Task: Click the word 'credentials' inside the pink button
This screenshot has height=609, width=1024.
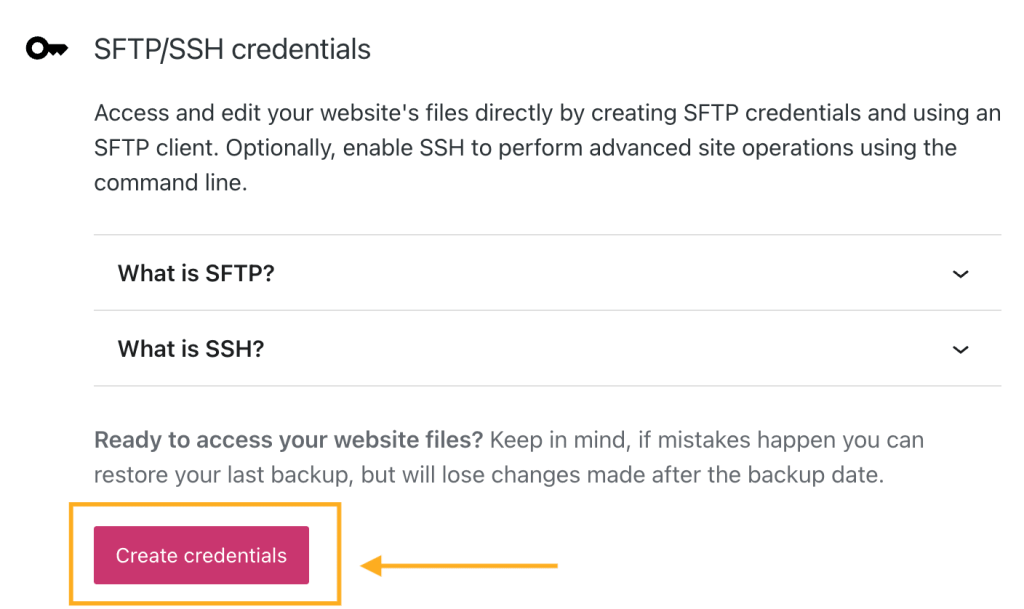Action: pyautogui.click(x=235, y=555)
